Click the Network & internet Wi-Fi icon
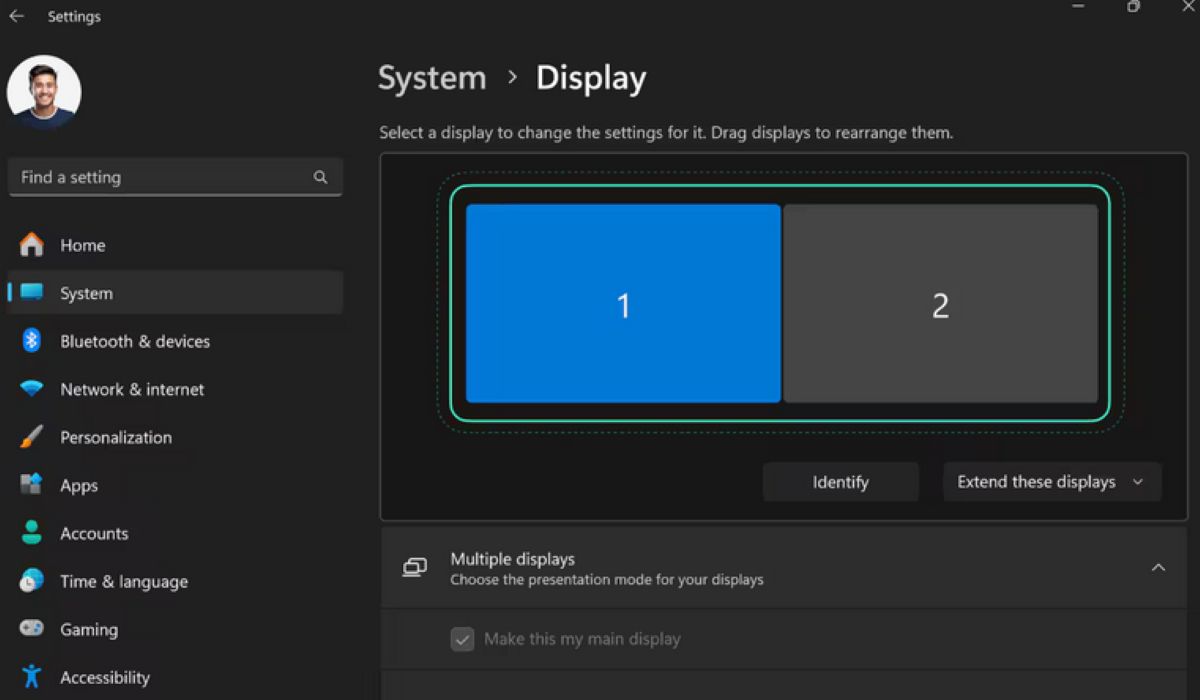 (x=32, y=389)
